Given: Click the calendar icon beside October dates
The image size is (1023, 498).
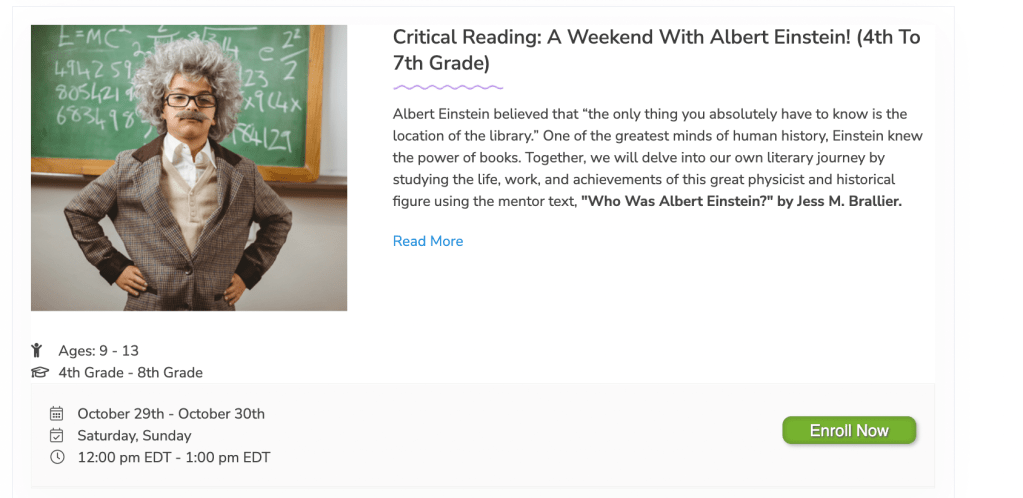Looking at the screenshot, I should click(x=57, y=414).
